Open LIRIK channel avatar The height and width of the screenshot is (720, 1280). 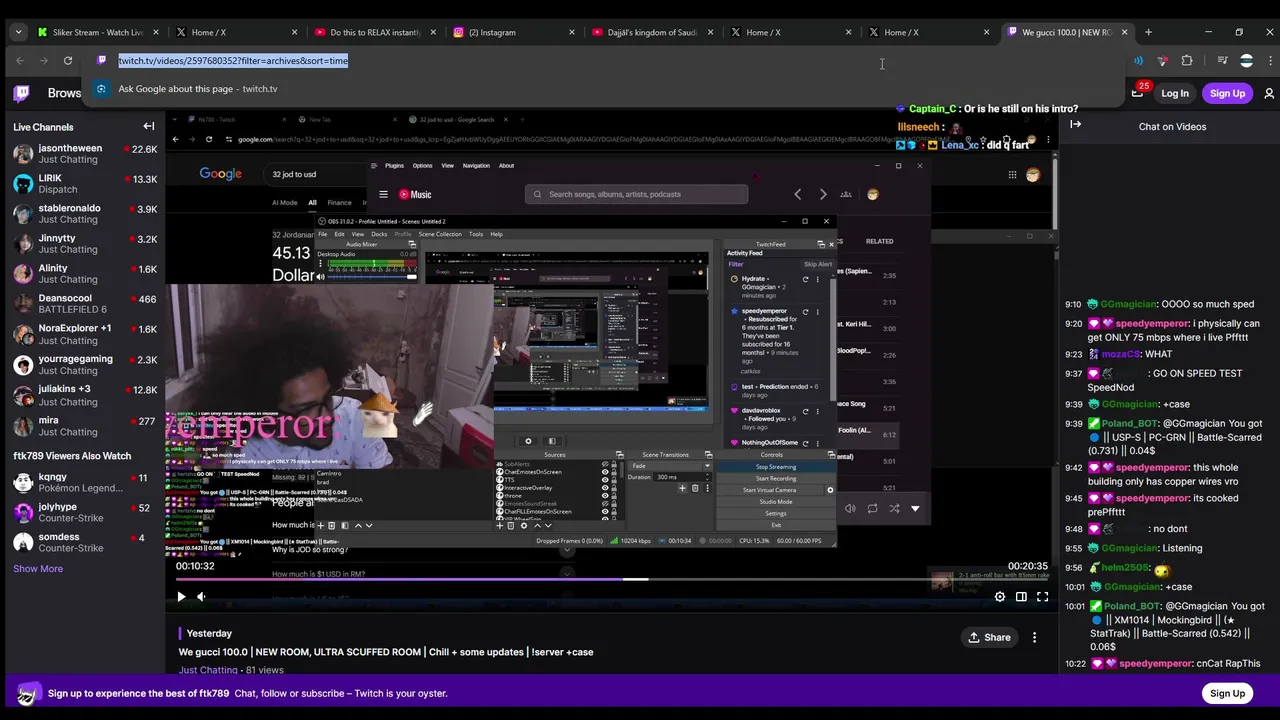[23, 184]
